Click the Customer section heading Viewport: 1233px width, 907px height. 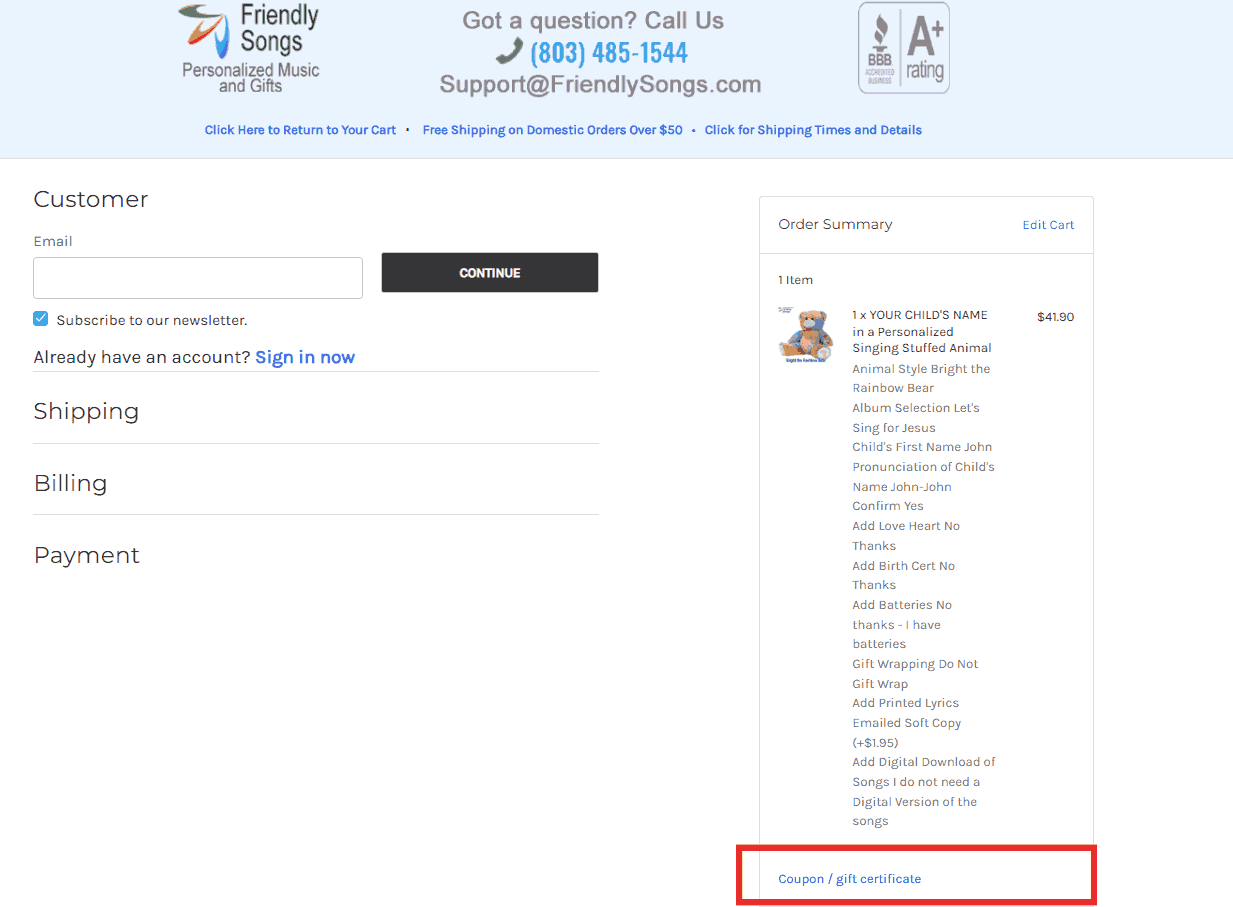pyautogui.click(x=91, y=199)
